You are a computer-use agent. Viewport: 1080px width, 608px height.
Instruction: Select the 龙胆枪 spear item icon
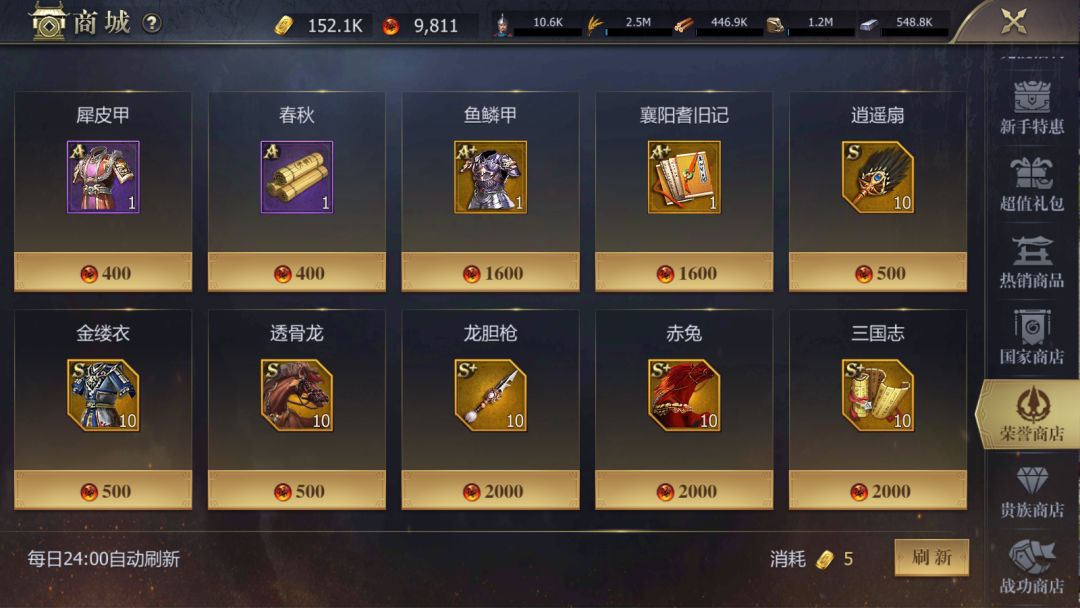point(490,395)
